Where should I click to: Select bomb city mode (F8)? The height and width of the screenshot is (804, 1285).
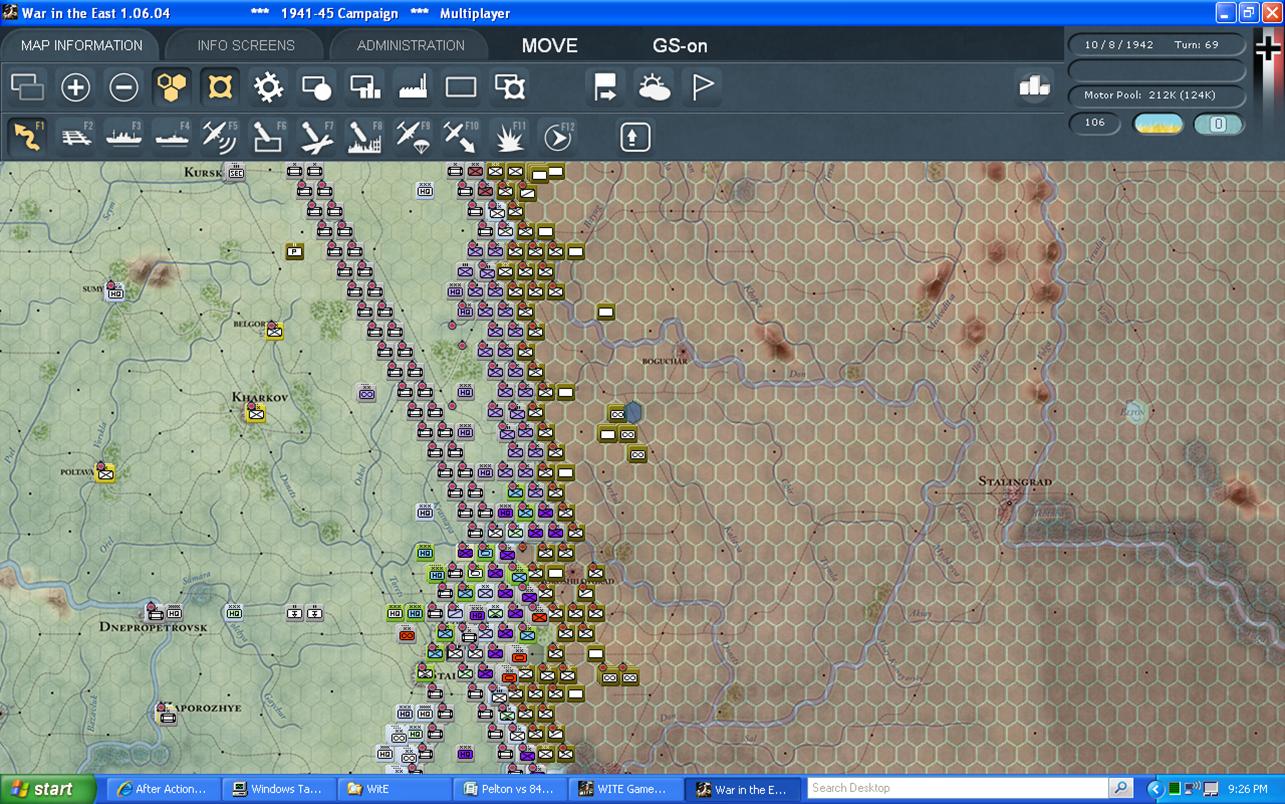(x=365, y=136)
